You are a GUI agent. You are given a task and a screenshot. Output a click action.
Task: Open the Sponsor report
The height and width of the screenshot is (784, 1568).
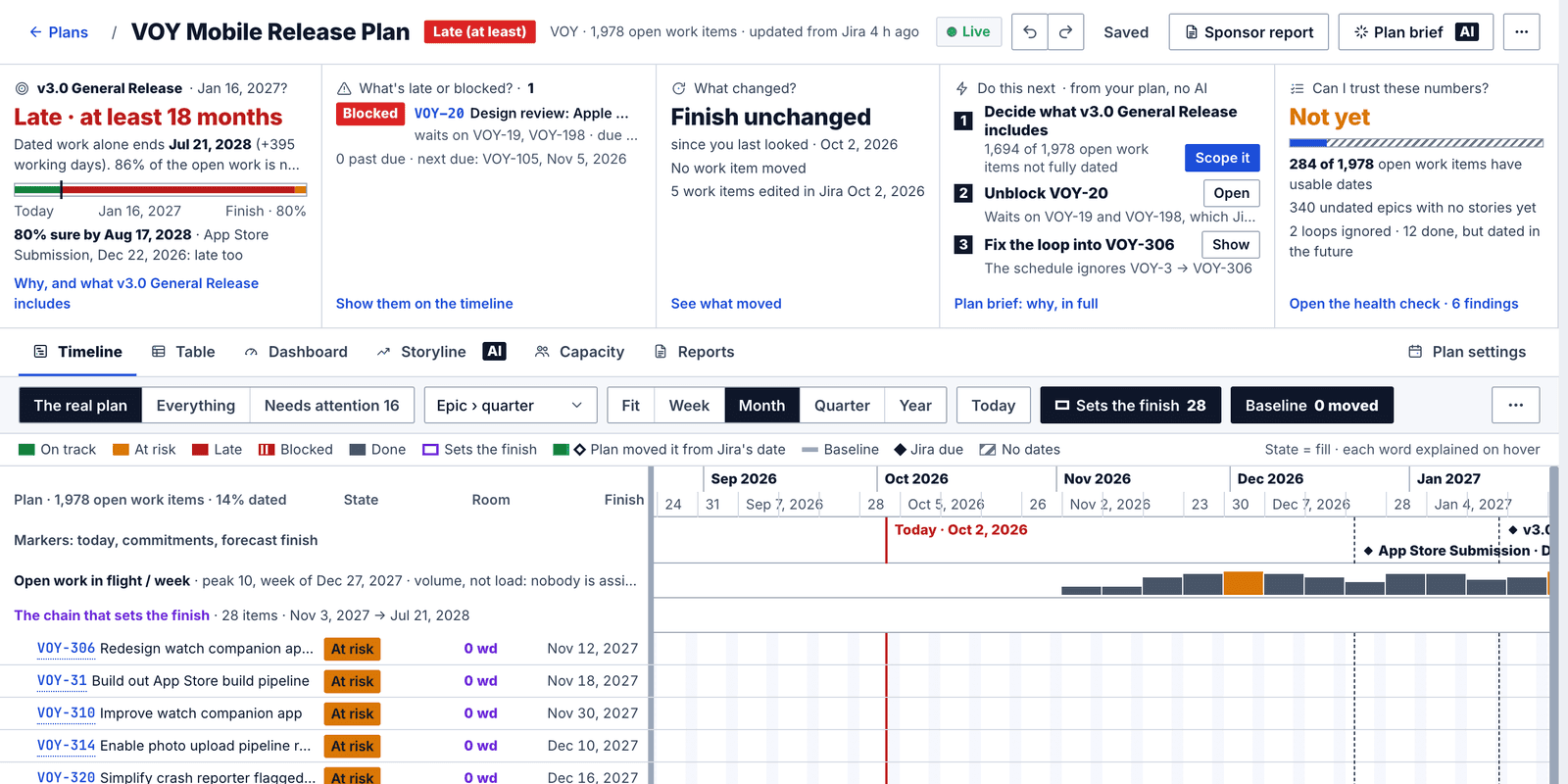click(x=1249, y=32)
